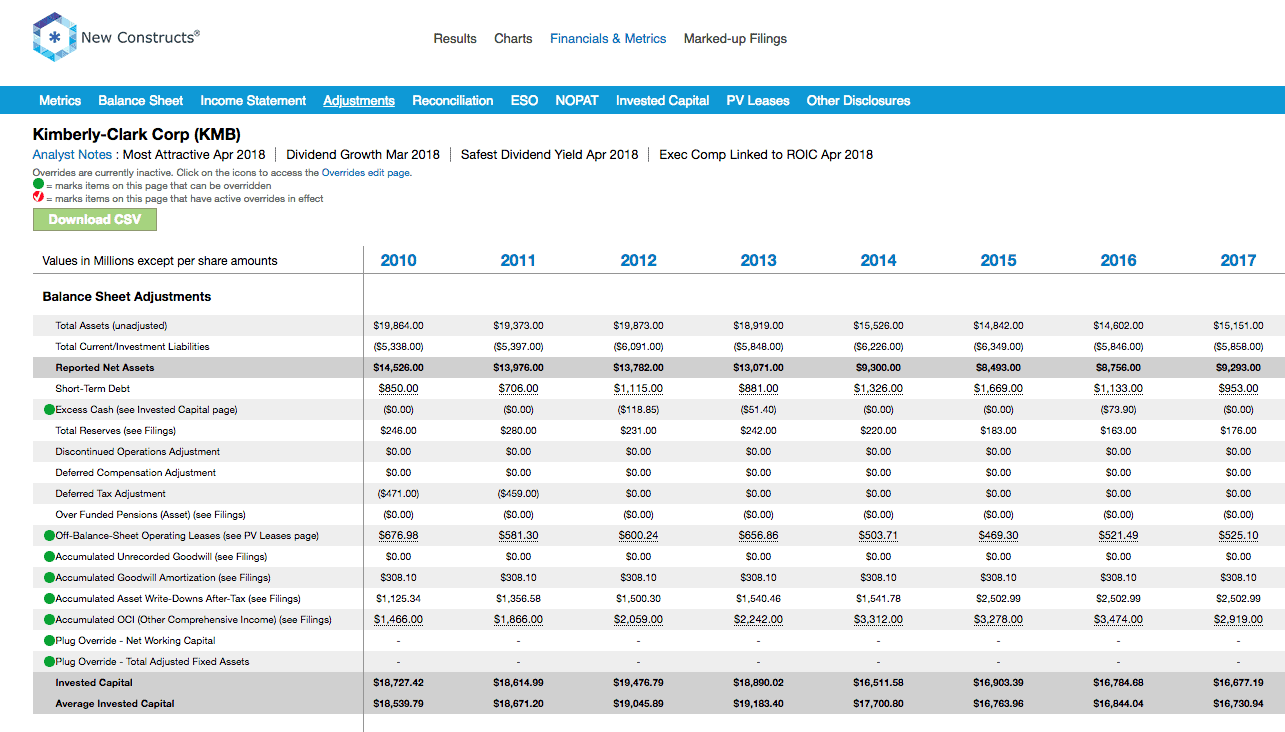Switch to the PV Leases tab
The height and width of the screenshot is (732, 1285).
pos(758,101)
